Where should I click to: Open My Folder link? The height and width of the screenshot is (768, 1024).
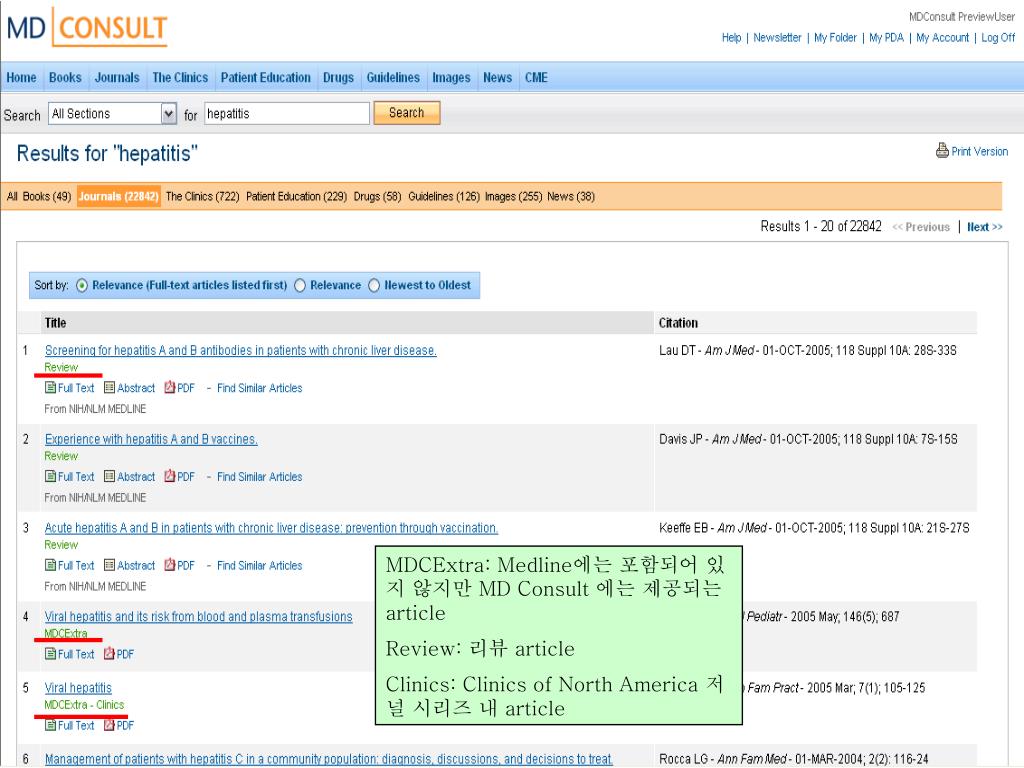tap(835, 38)
